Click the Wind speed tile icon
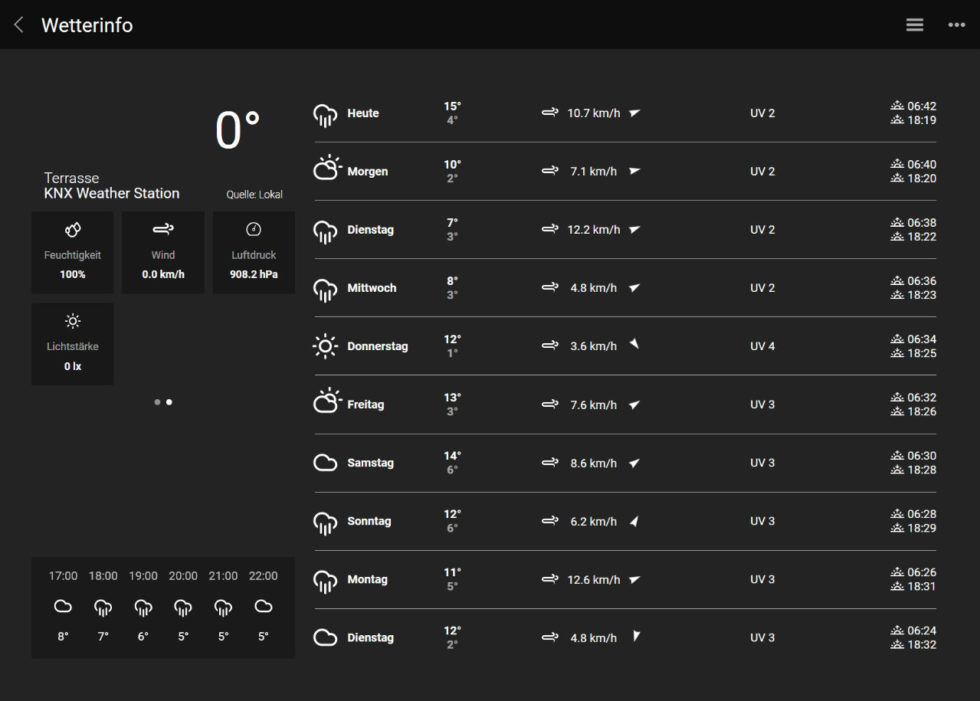The image size is (980, 701). [x=162, y=229]
